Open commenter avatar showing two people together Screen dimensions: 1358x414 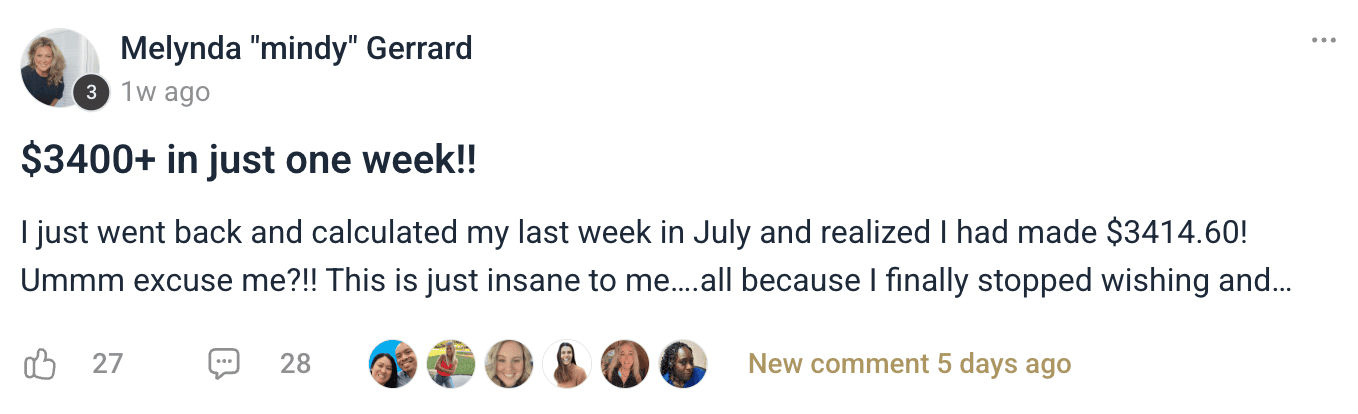(393, 364)
